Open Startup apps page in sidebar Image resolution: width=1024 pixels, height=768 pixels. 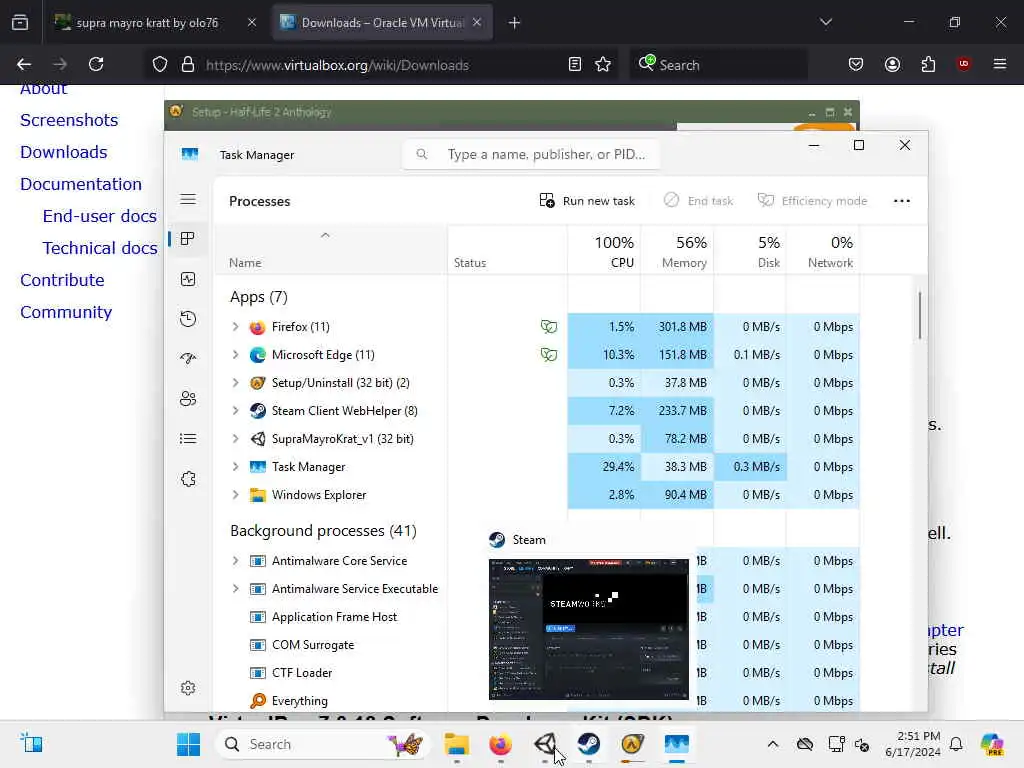(x=188, y=359)
